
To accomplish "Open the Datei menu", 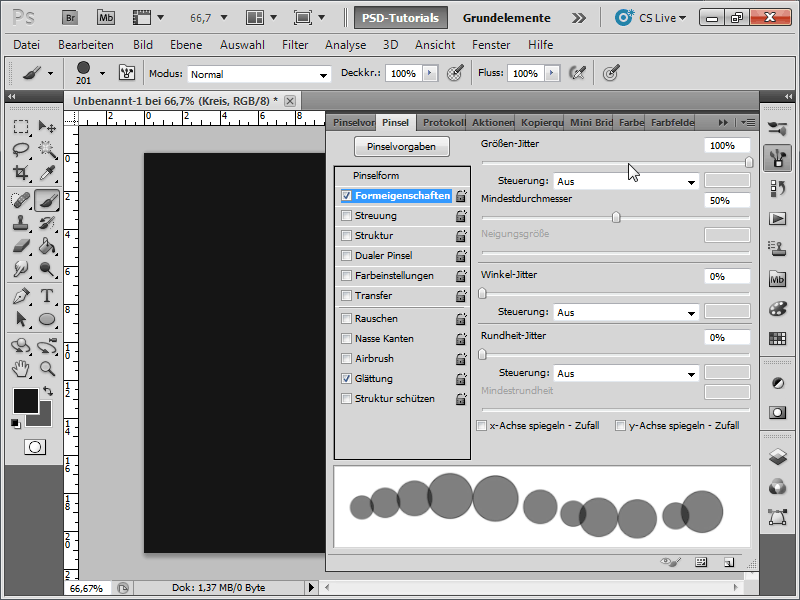I will click(27, 45).
